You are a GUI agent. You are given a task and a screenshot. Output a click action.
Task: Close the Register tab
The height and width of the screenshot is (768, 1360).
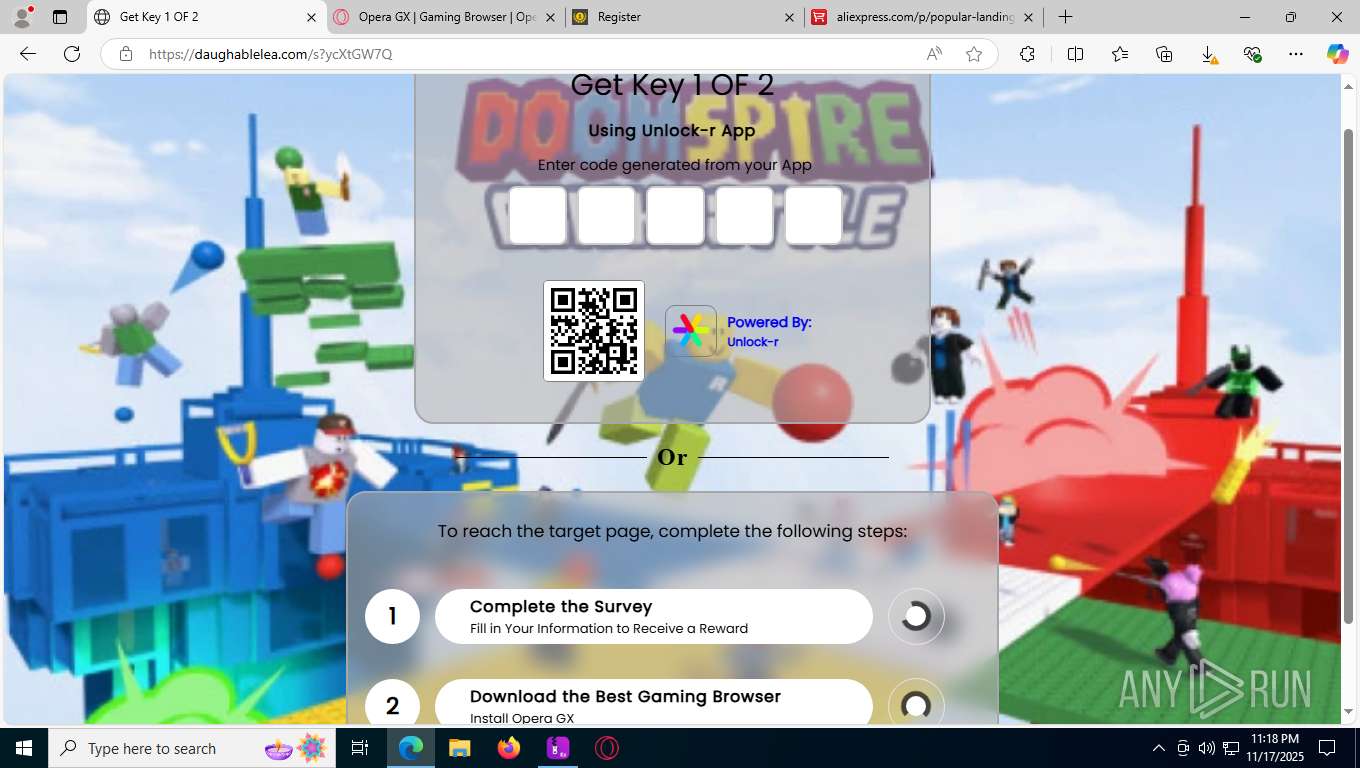pyautogui.click(x=789, y=17)
